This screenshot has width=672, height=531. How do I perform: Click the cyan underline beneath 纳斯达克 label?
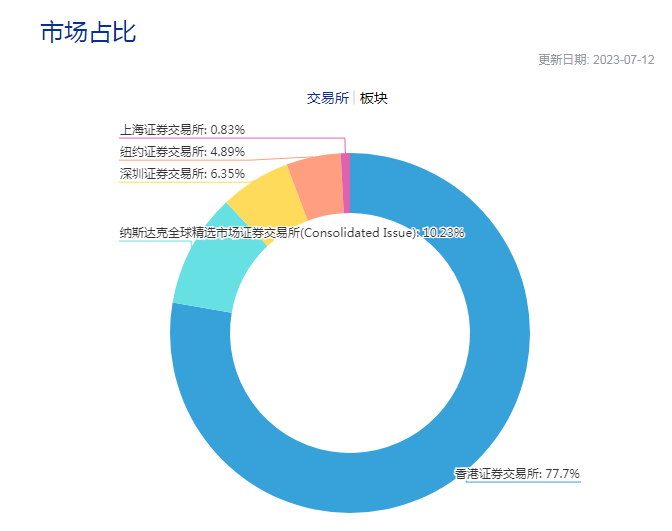pyautogui.click(x=155, y=241)
